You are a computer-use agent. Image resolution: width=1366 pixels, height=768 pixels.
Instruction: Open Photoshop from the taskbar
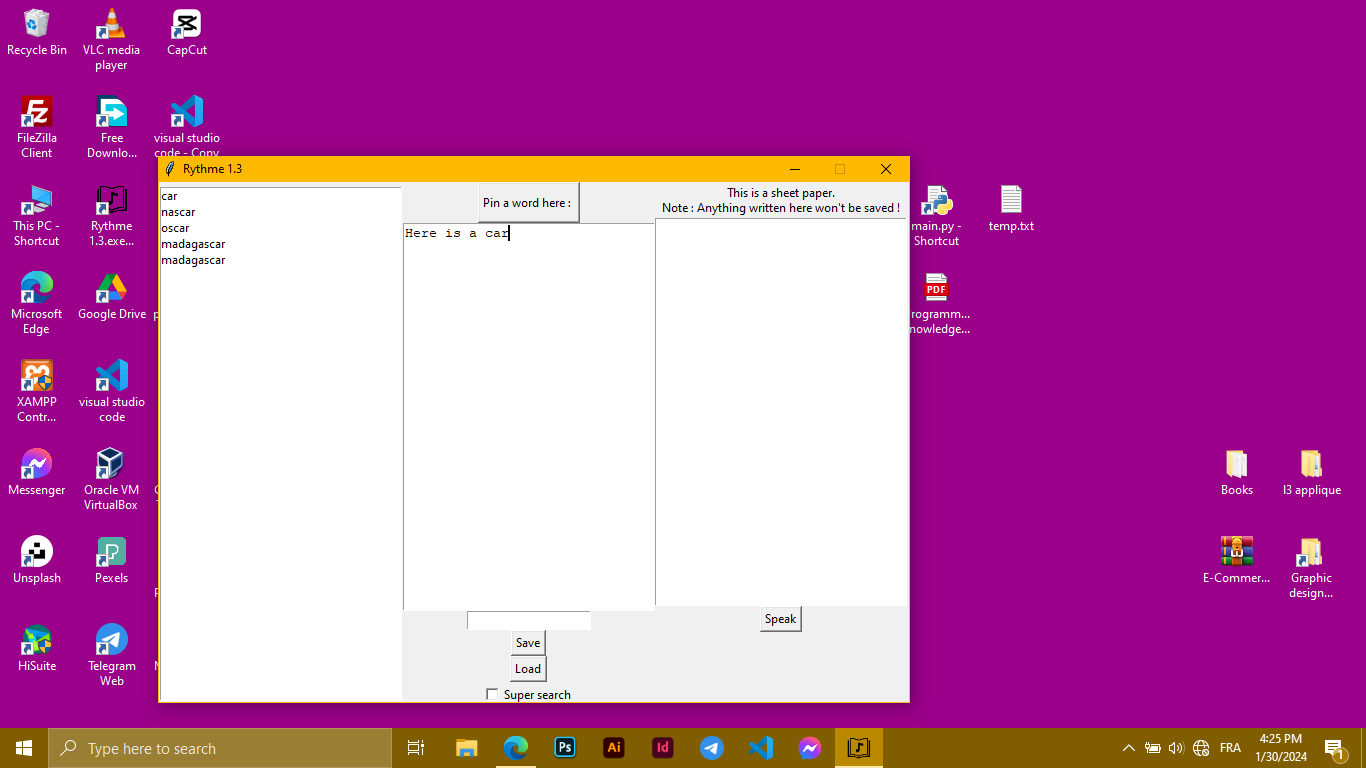click(565, 747)
